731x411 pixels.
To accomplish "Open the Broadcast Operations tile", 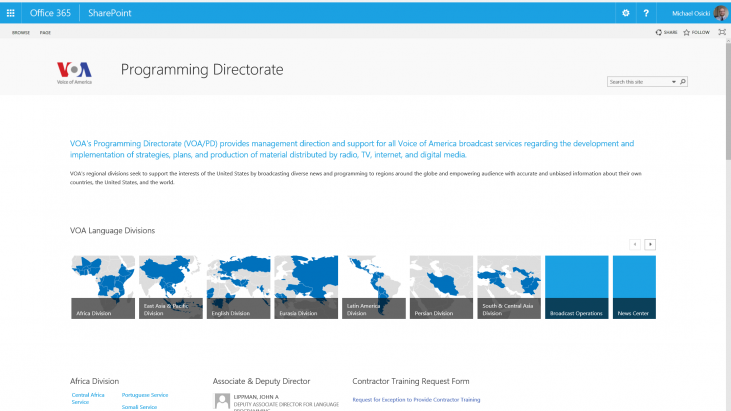I will (x=577, y=287).
